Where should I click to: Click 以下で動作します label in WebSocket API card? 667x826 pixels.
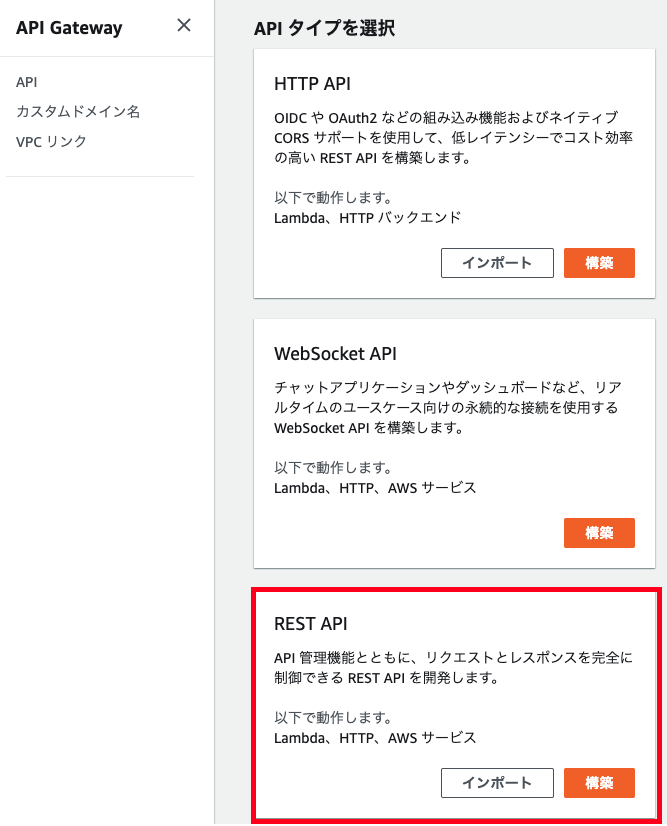pyautogui.click(x=333, y=467)
